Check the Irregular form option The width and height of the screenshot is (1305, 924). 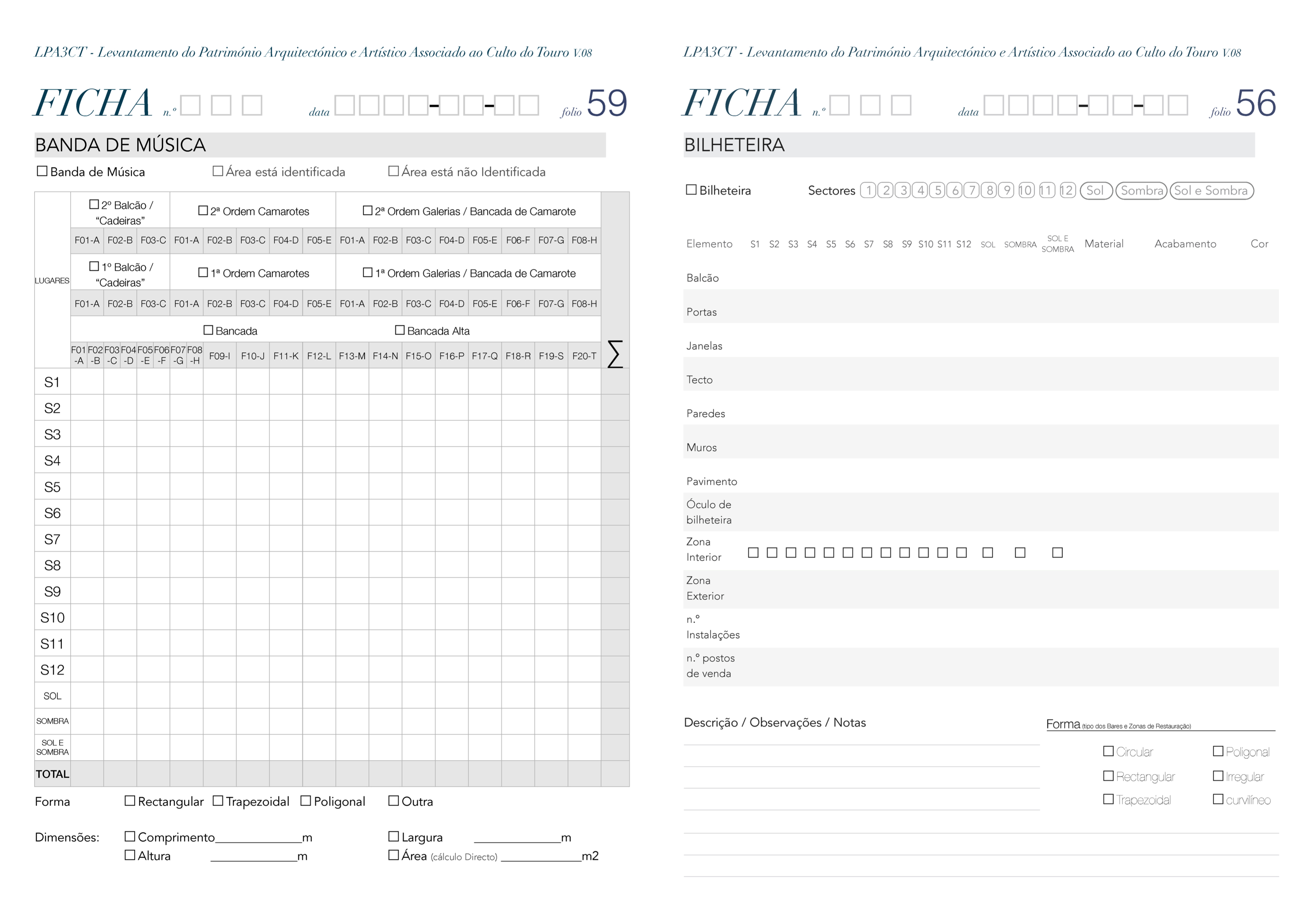1218,775
